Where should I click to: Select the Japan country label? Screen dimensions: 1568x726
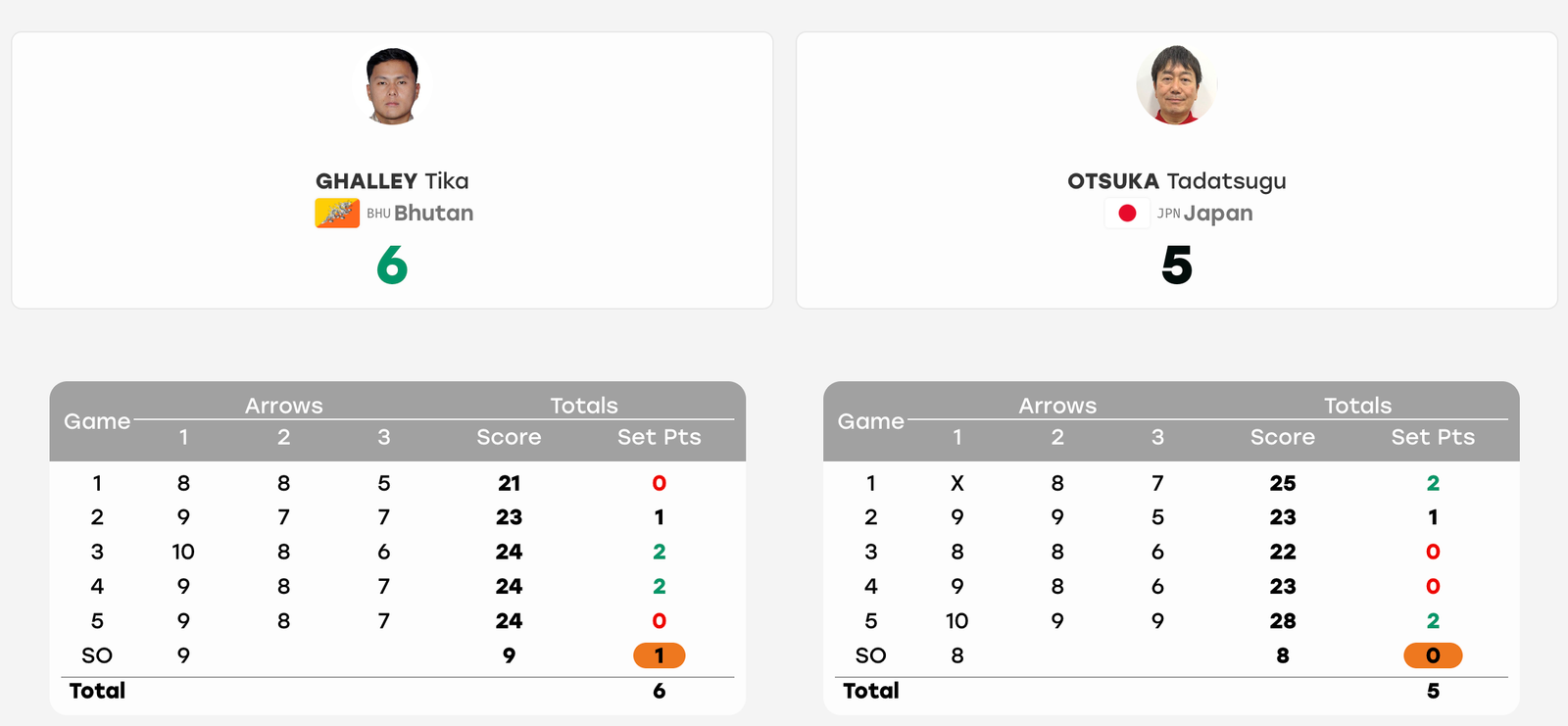(x=1218, y=213)
